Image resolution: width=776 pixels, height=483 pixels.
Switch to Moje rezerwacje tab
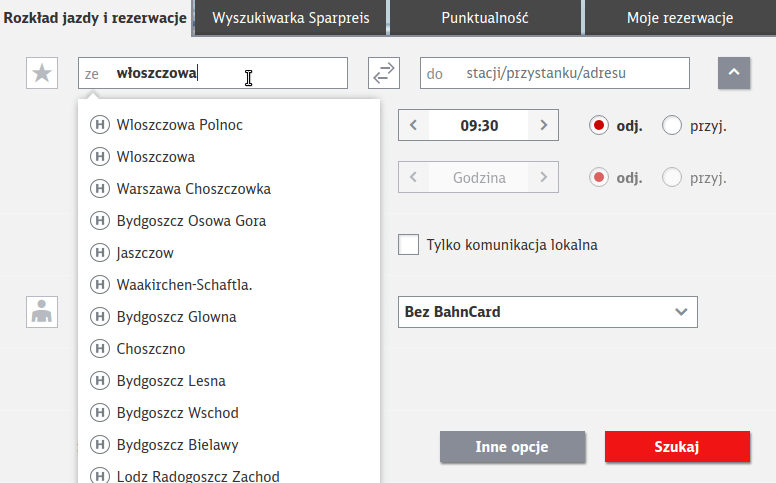pos(680,18)
